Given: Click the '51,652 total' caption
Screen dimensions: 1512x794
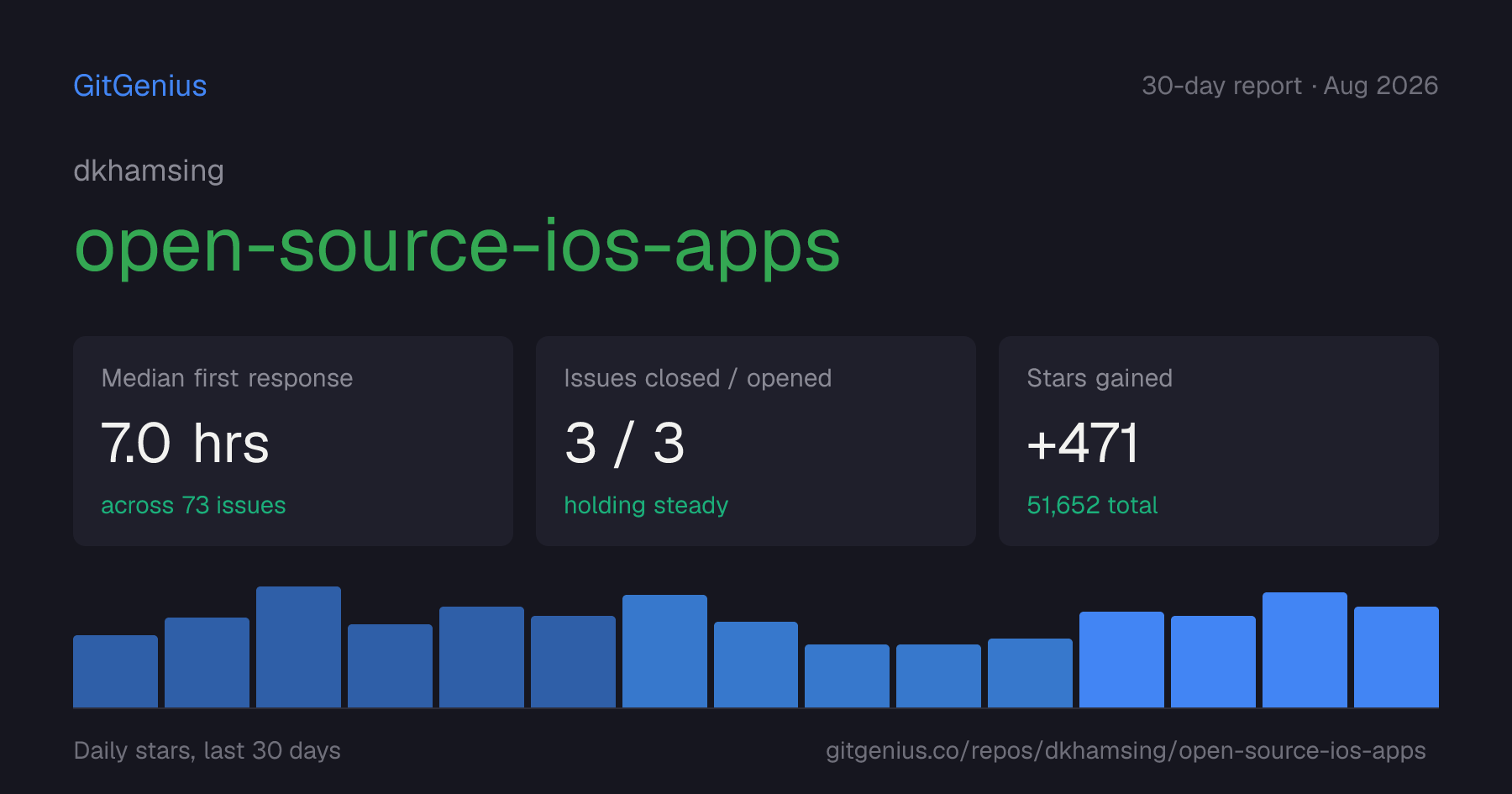Looking at the screenshot, I should 1092,505.
